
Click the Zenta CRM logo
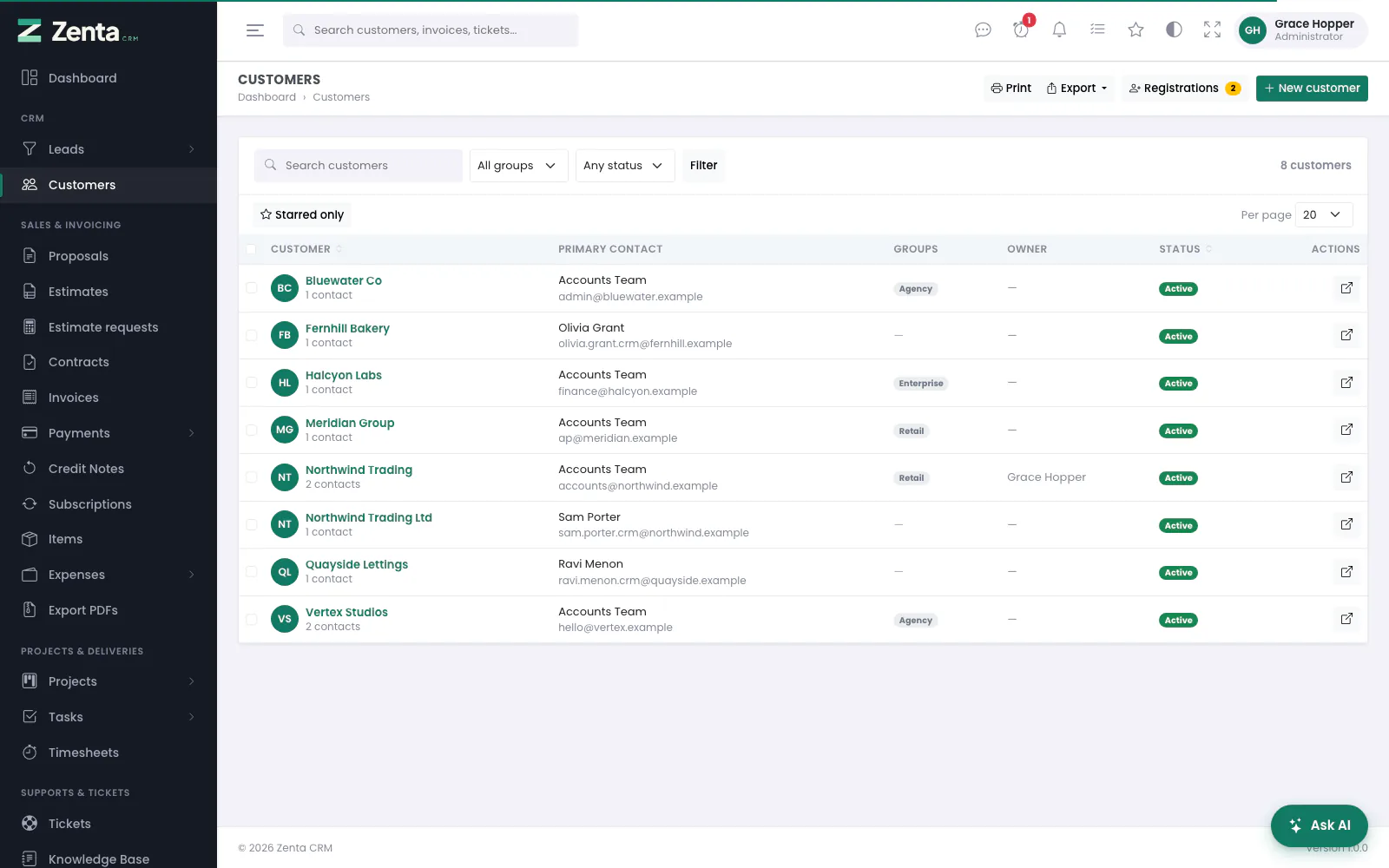click(78, 32)
